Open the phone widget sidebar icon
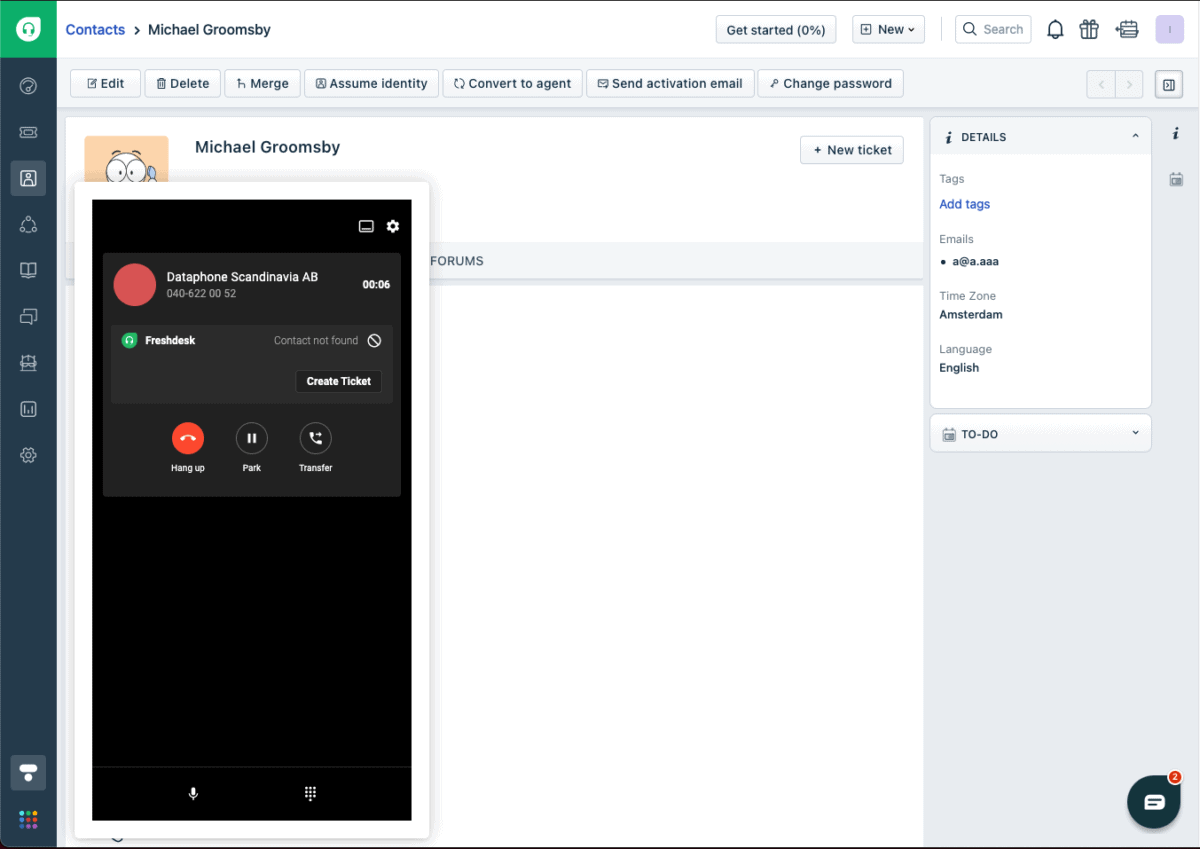The width and height of the screenshot is (1200, 849). (28, 772)
